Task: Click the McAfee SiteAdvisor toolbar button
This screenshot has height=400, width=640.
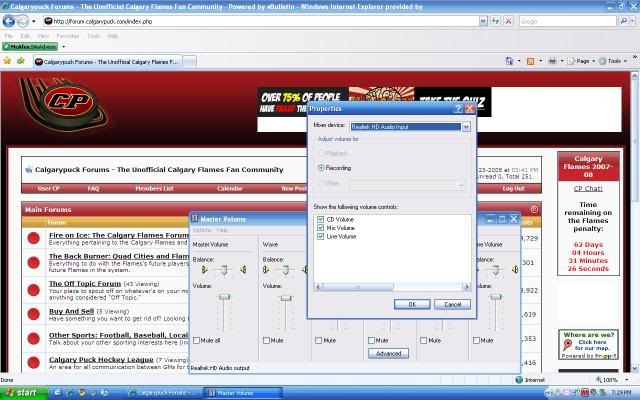Action: (x=30, y=47)
